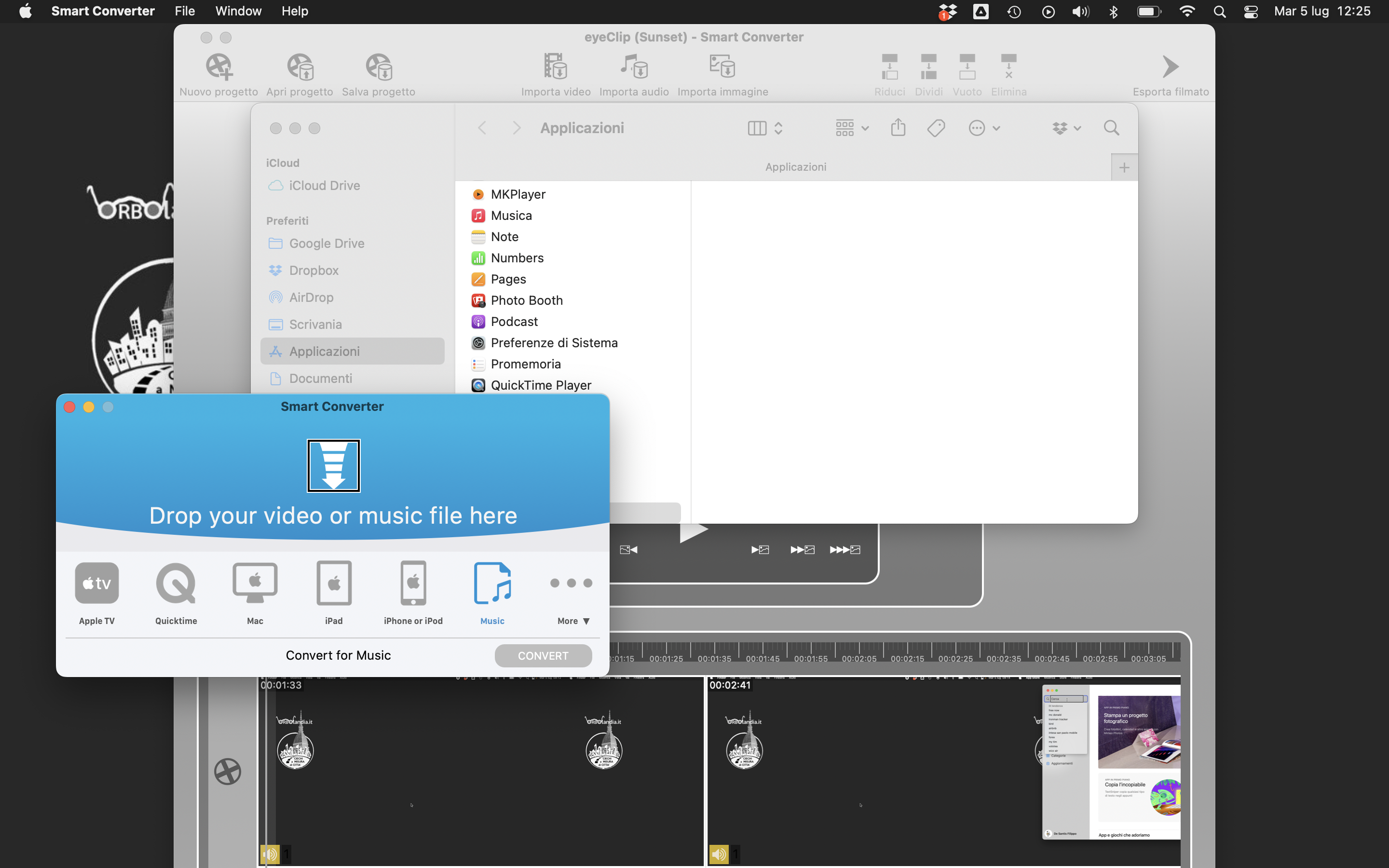Click Importa video in eyeClip toolbar
Viewport: 1389px width, 868px height.
tap(555, 66)
